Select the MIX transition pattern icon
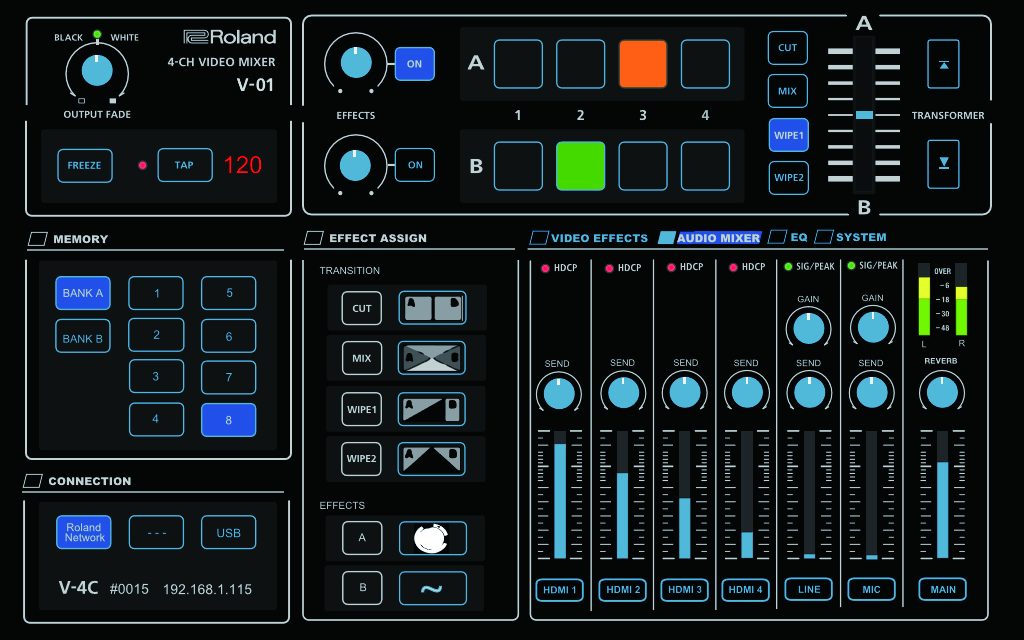1024x640 pixels. 432,358
